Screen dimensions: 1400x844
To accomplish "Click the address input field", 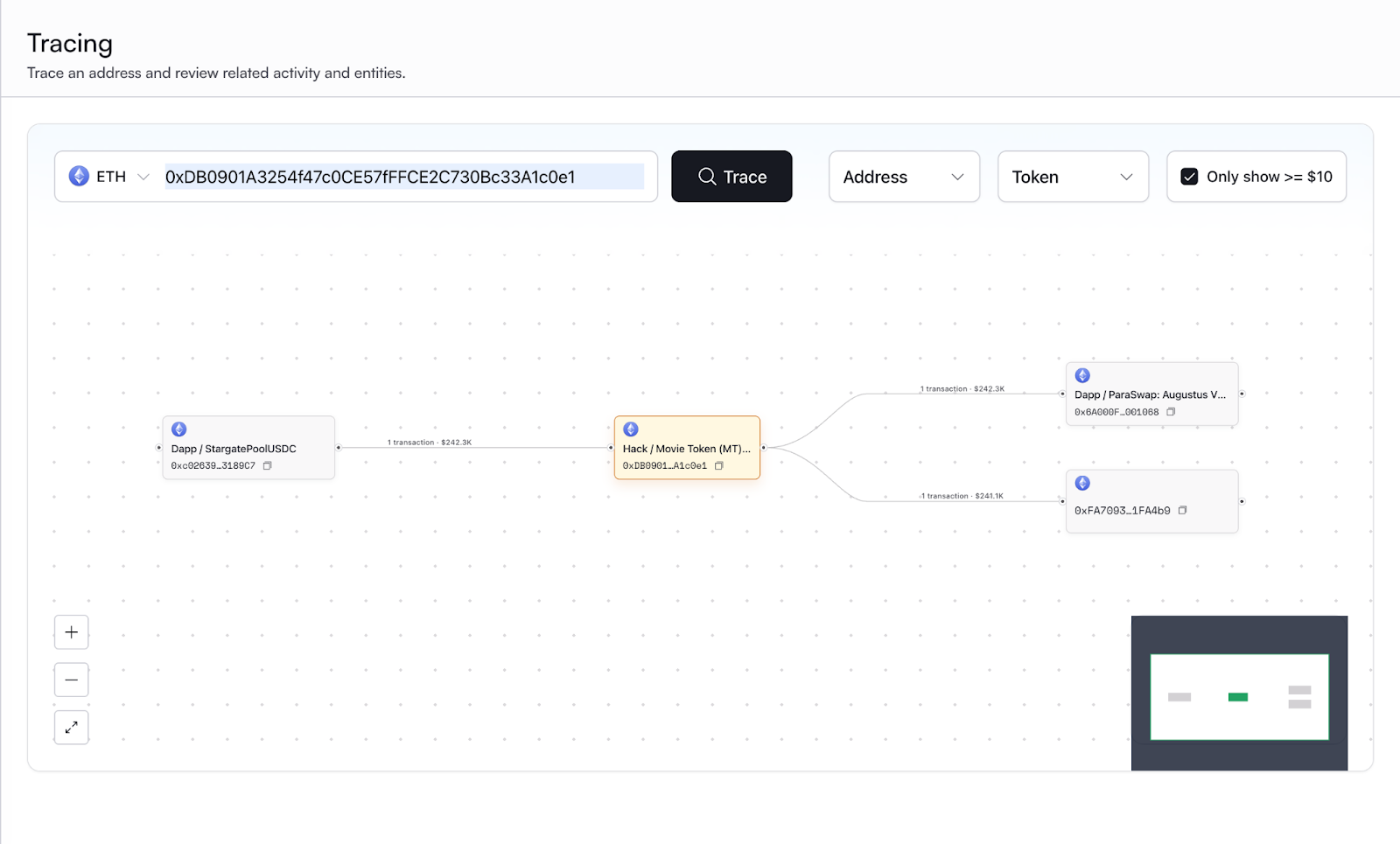I will tap(403, 177).
